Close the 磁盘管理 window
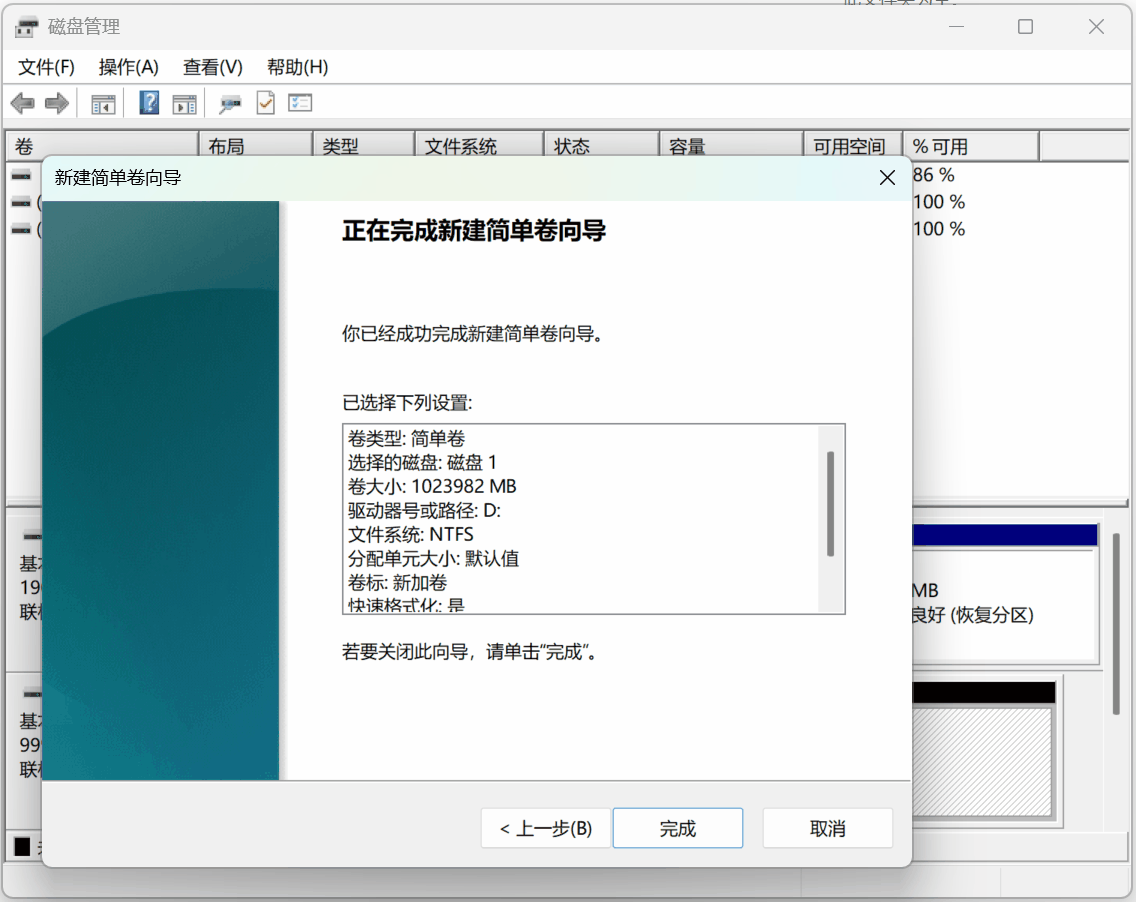This screenshot has height=902, width=1136. click(1096, 27)
